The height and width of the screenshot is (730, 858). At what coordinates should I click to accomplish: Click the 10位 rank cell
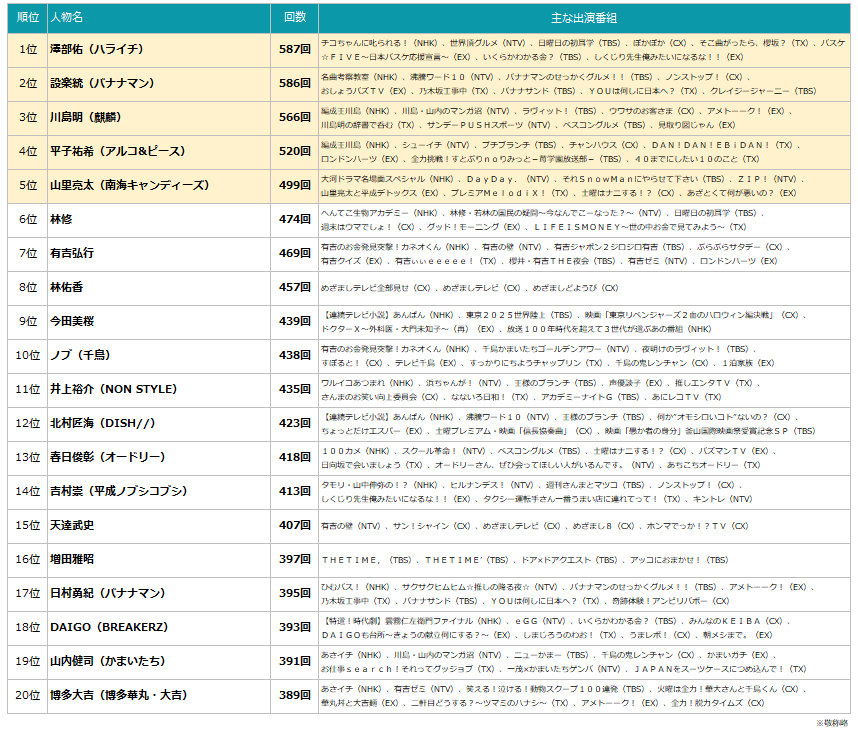tap(27, 355)
